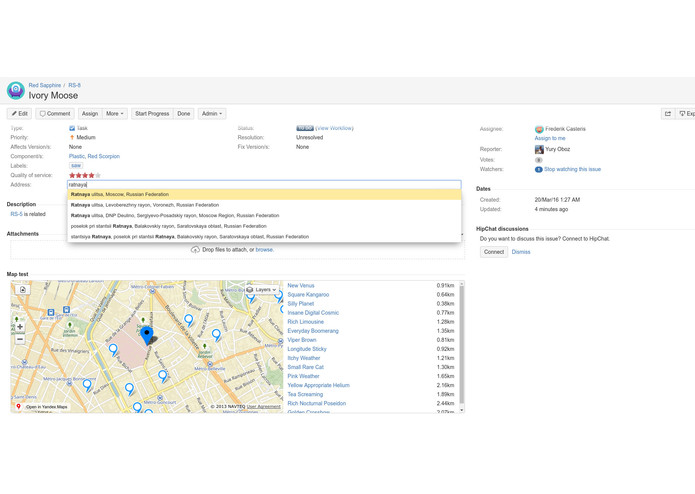Open Viper Brown in results list
Screen dimensions: 695x494
point(302,340)
